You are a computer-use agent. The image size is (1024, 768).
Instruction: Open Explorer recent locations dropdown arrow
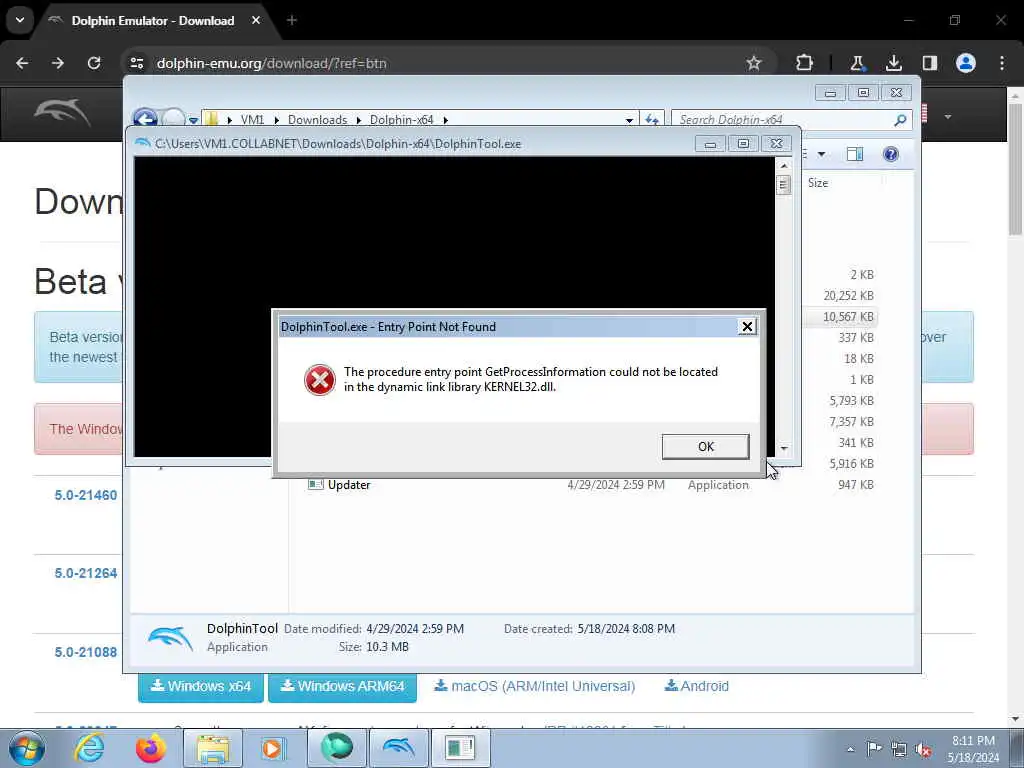(x=193, y=120)
